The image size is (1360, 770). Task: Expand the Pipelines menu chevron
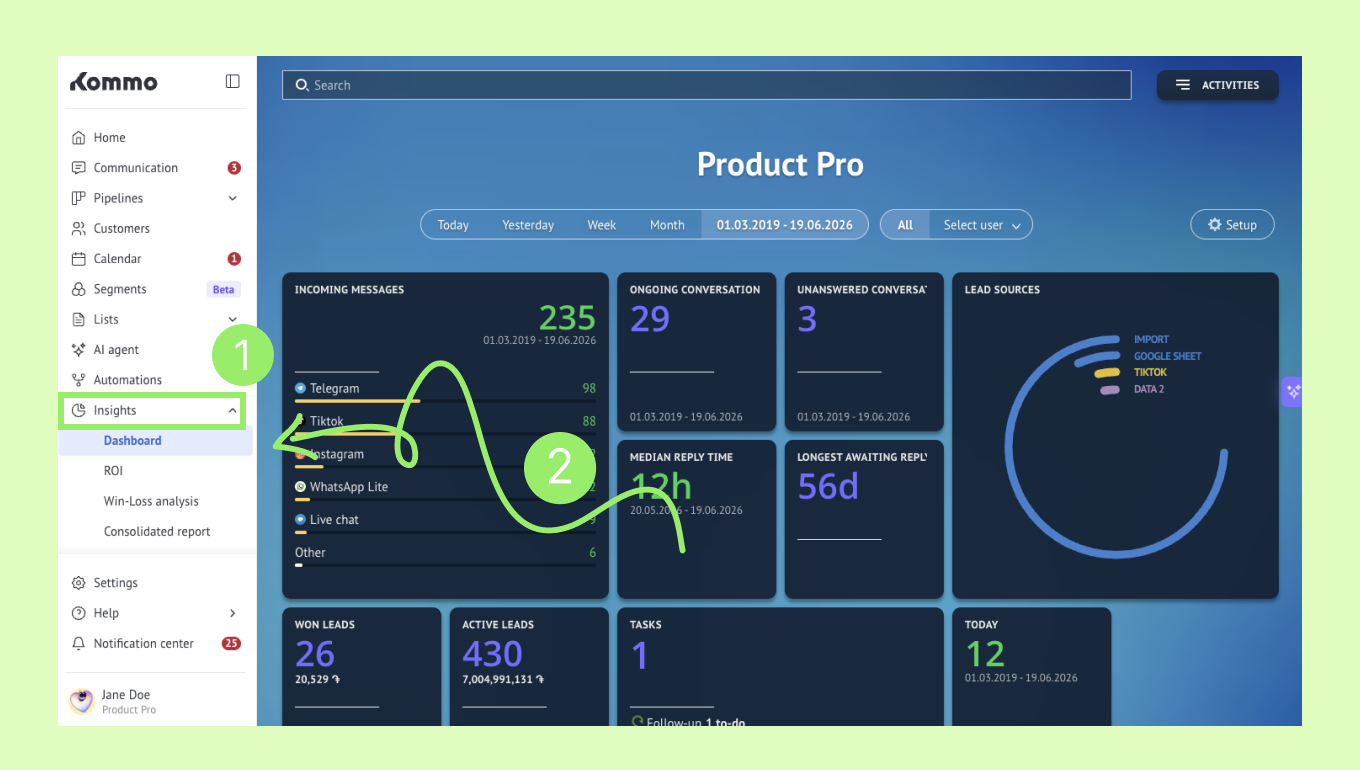233,198
